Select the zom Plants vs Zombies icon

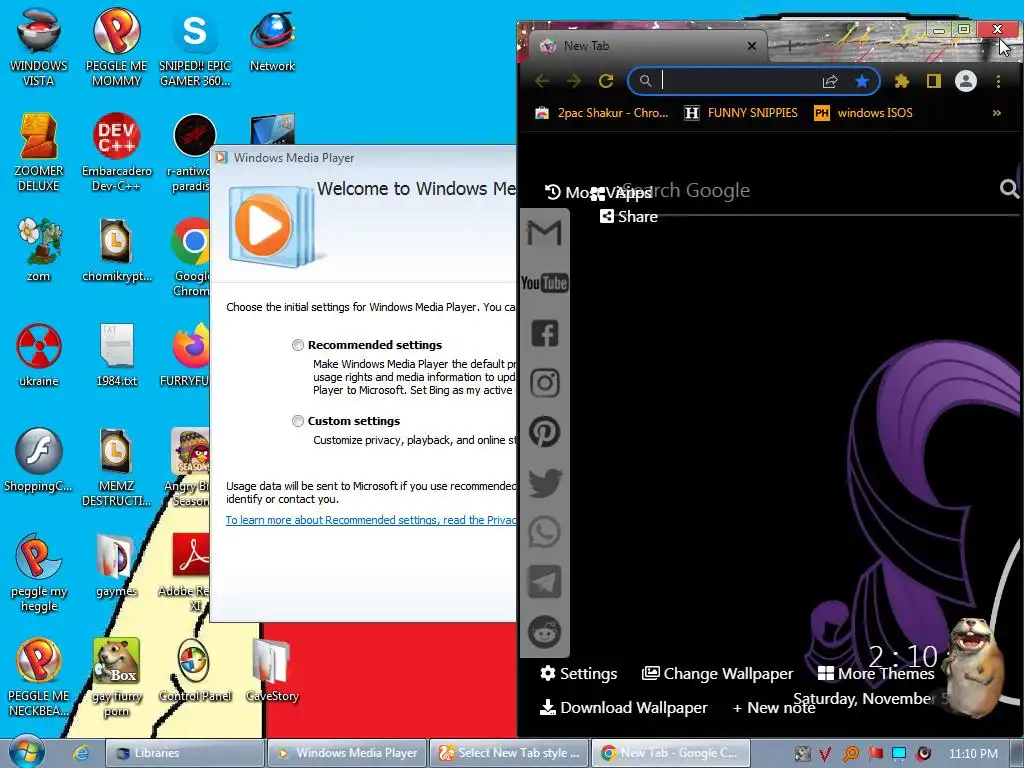(39, 249)
